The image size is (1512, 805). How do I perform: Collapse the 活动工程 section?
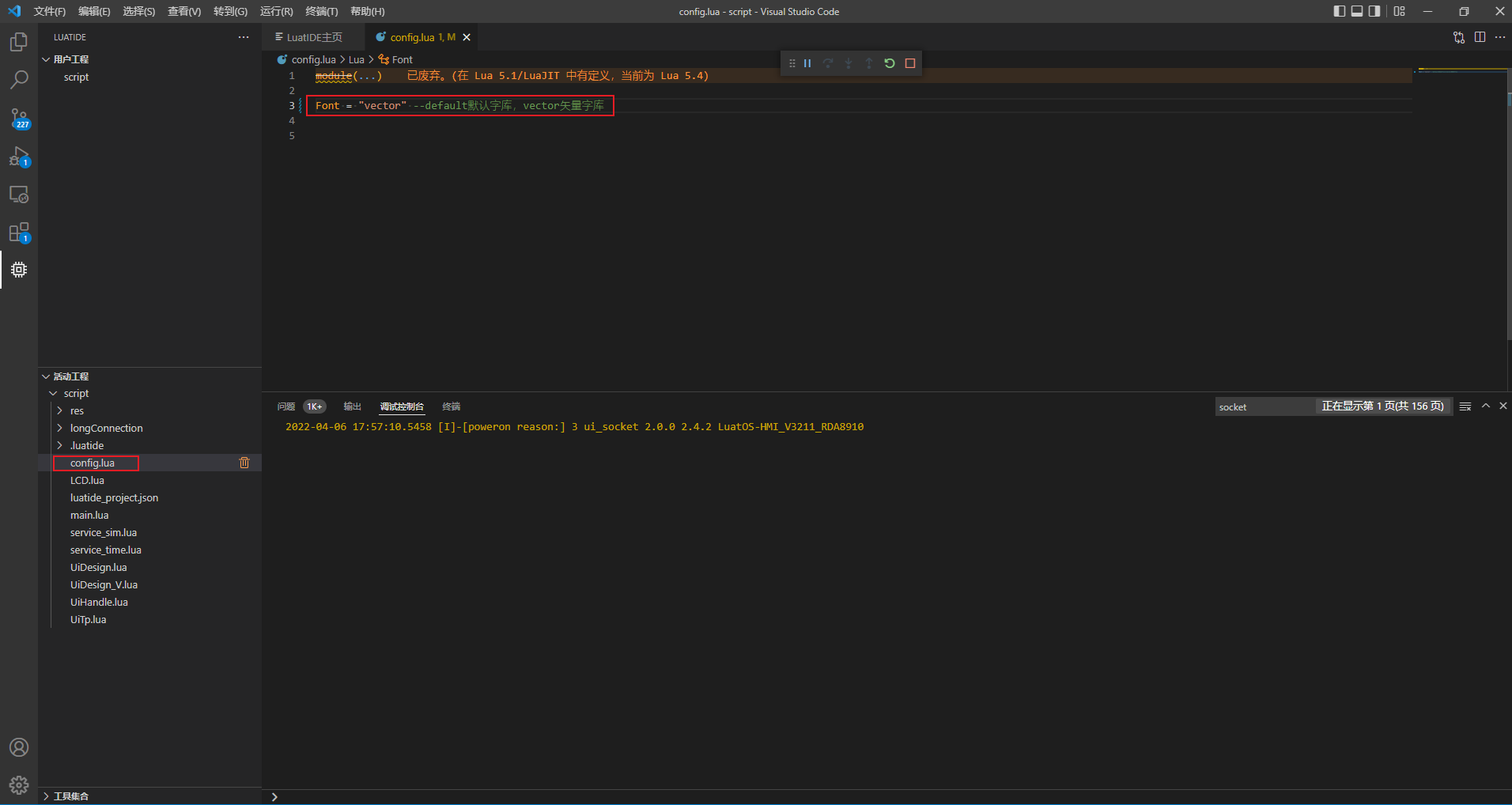click(46, 376)
